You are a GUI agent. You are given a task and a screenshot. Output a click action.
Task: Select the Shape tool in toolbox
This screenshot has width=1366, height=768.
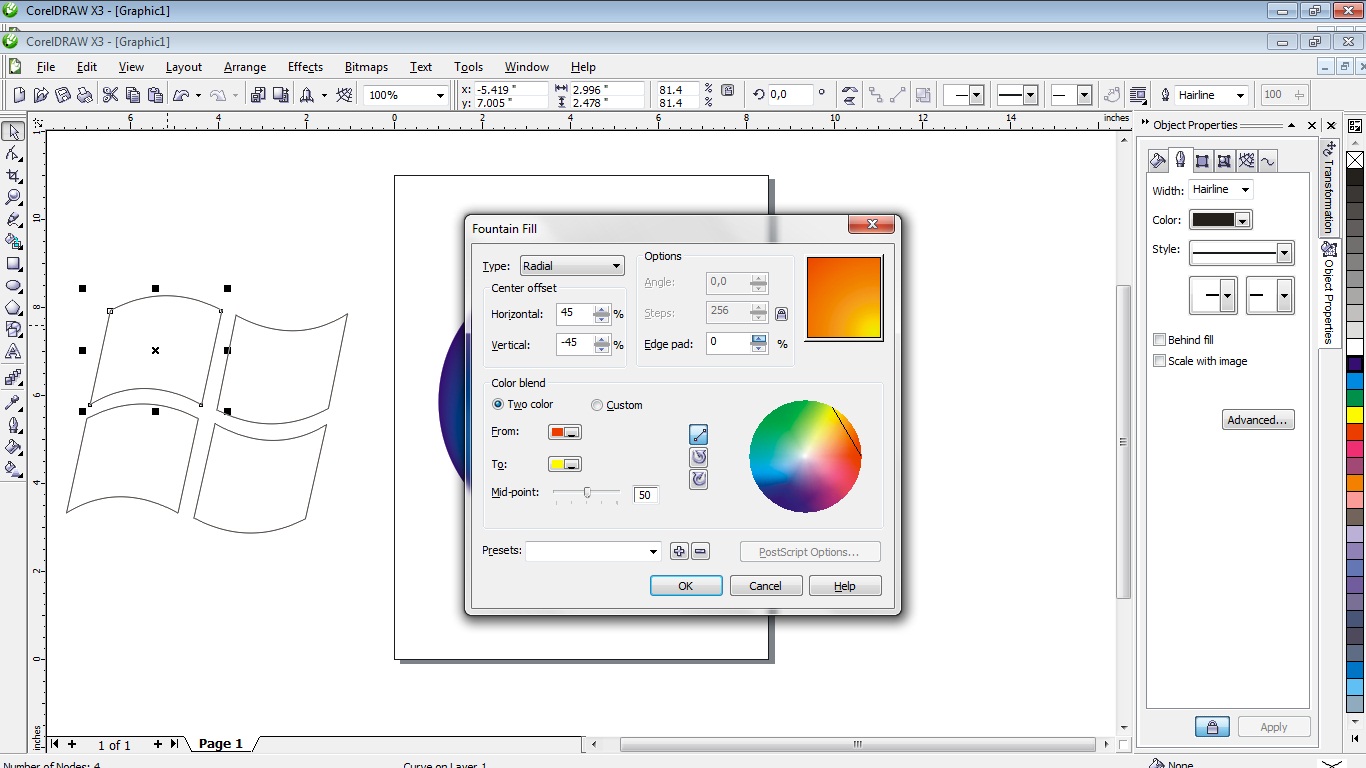pos(13,153)
